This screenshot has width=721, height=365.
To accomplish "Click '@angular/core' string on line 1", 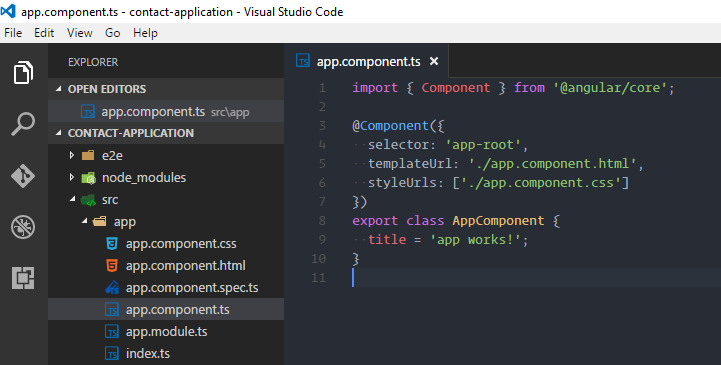I will tap(610, 88).
